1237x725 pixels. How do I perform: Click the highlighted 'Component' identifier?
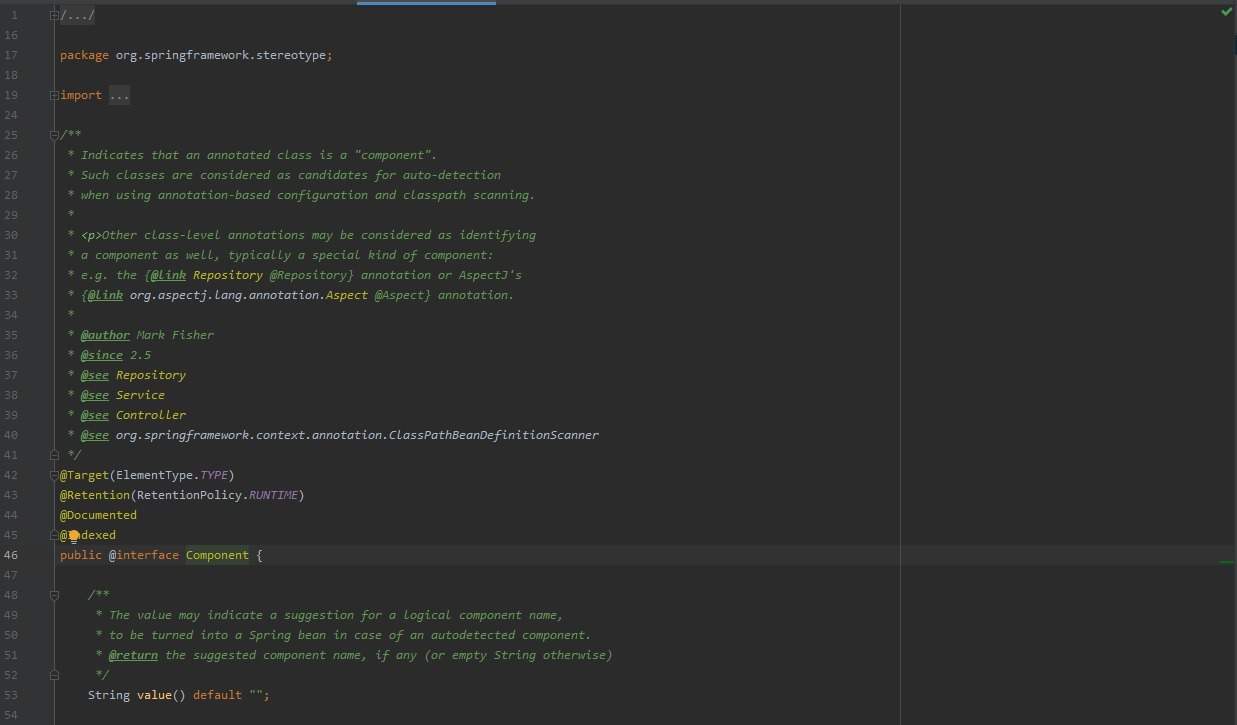click(217, 555)
